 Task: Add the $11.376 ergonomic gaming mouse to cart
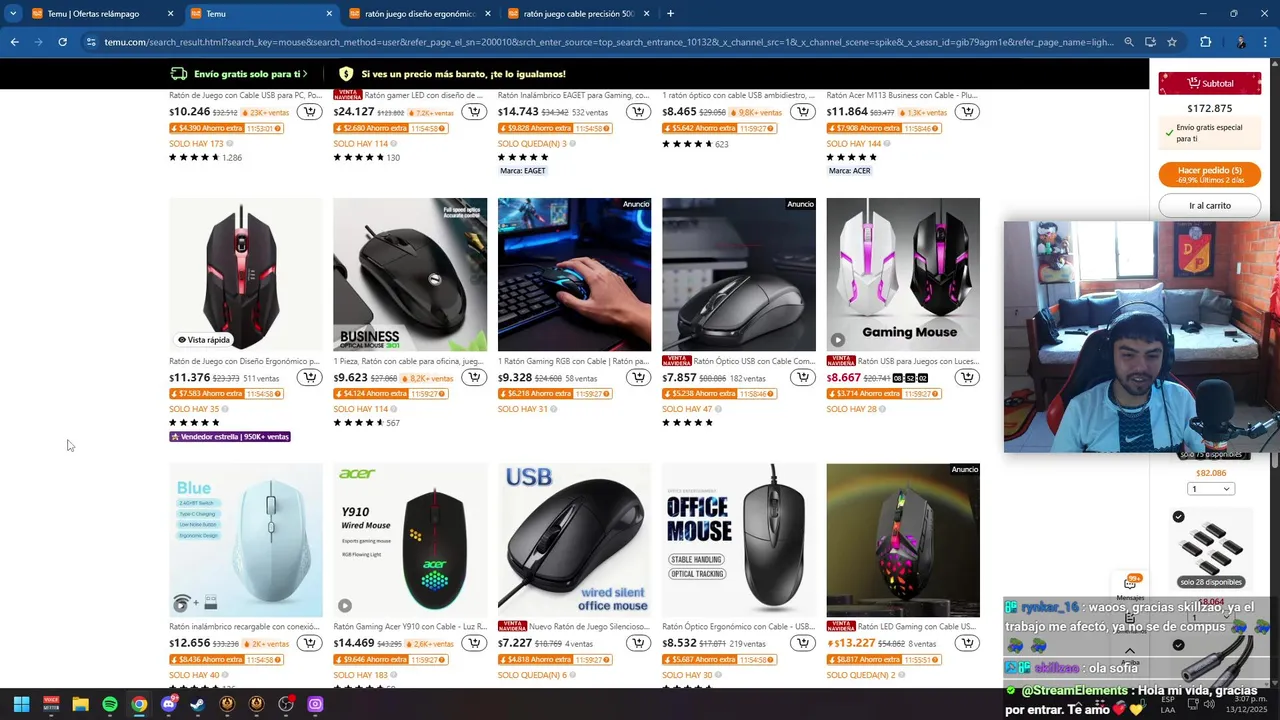[310, 377]
